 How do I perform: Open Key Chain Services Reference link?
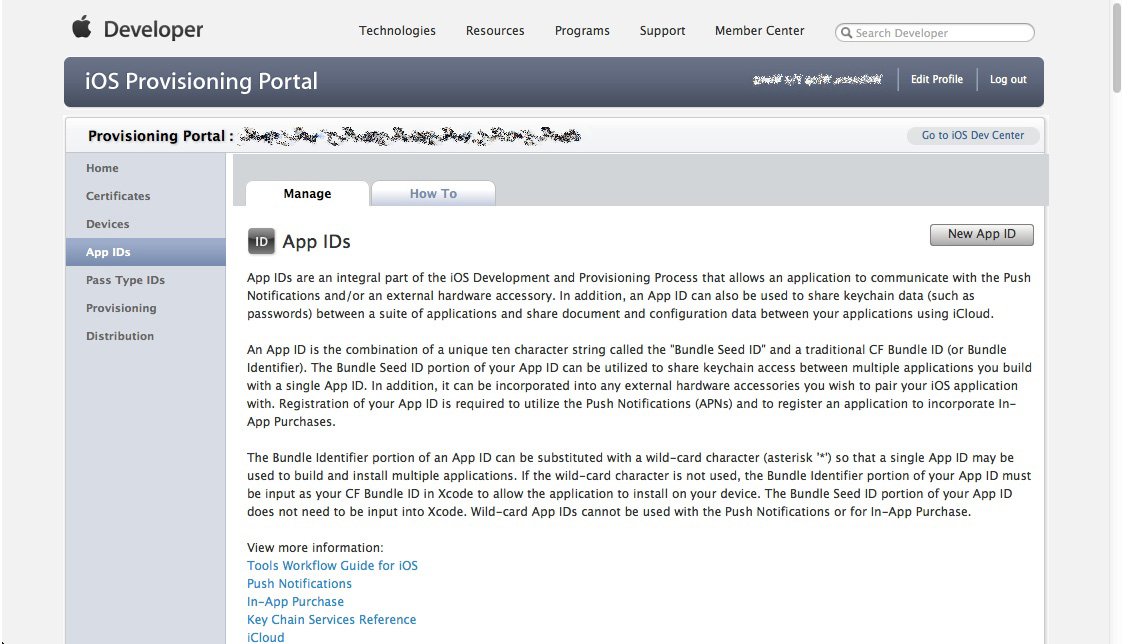[x=331, y=619]
